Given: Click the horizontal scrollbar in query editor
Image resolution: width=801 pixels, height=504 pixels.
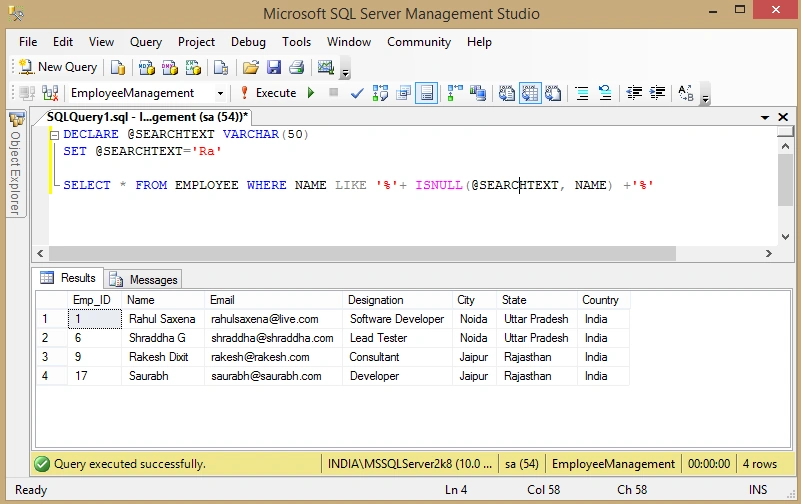Looking at the screenshot, I should pos(362,253).
